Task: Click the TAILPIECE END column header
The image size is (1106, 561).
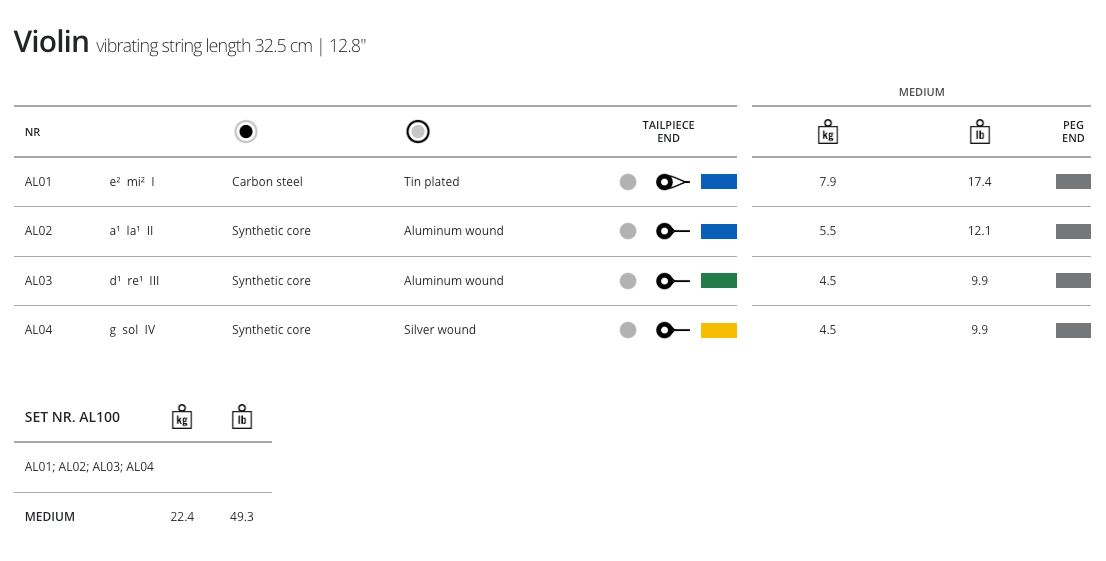Action: click(668, 132)
